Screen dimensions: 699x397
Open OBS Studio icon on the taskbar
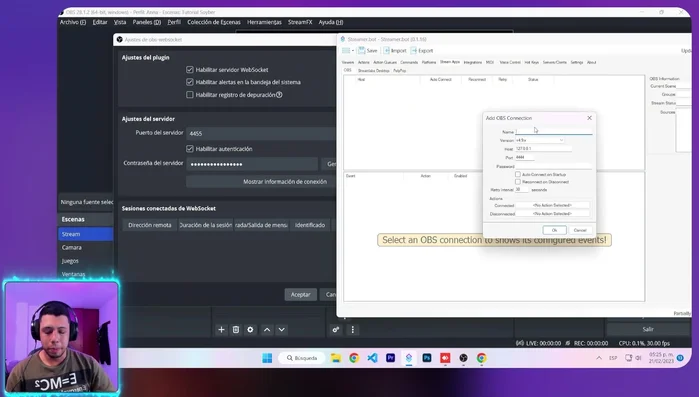(x=463, y=358)
